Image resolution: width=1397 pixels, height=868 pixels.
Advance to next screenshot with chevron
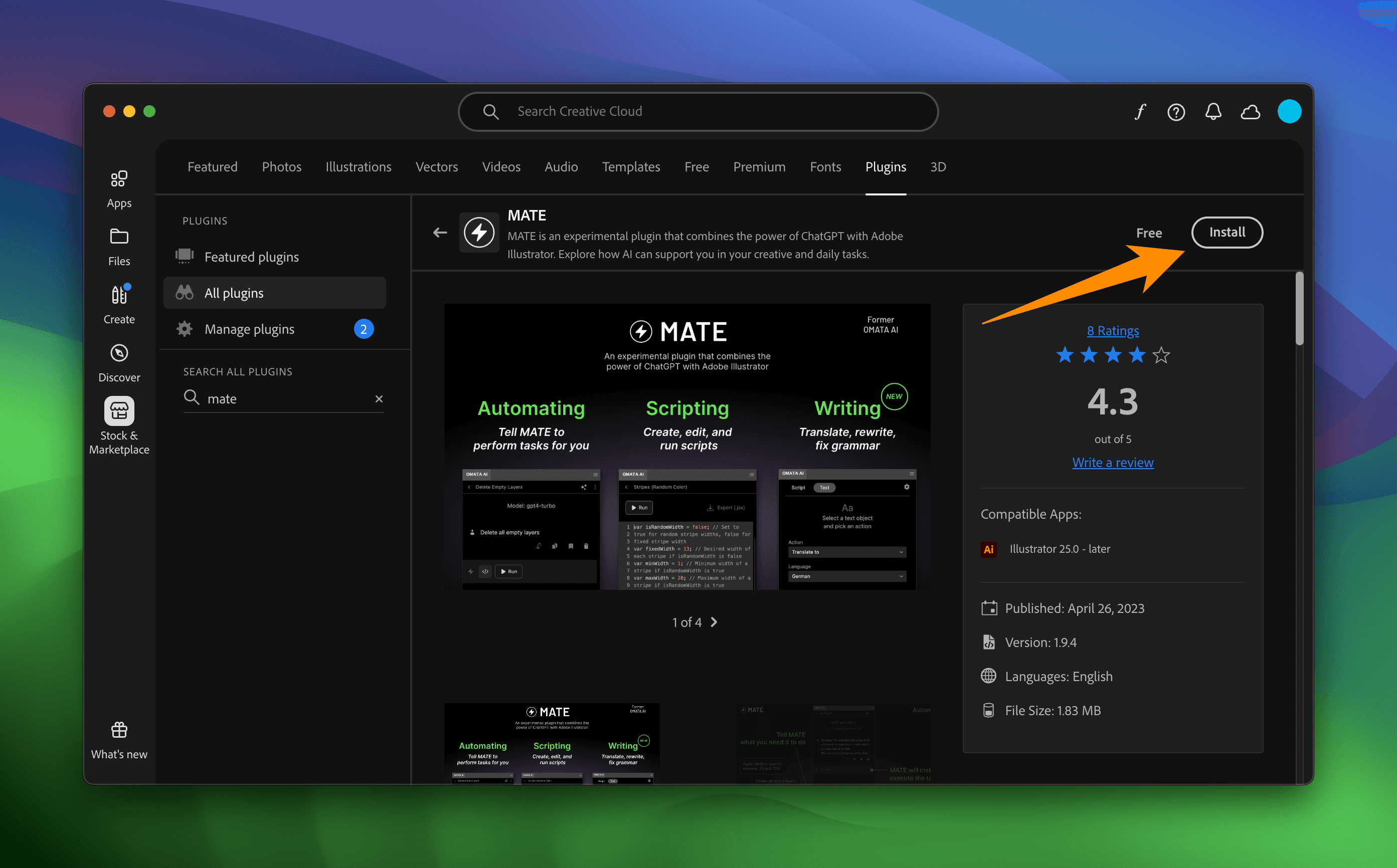tap(714, 622)
